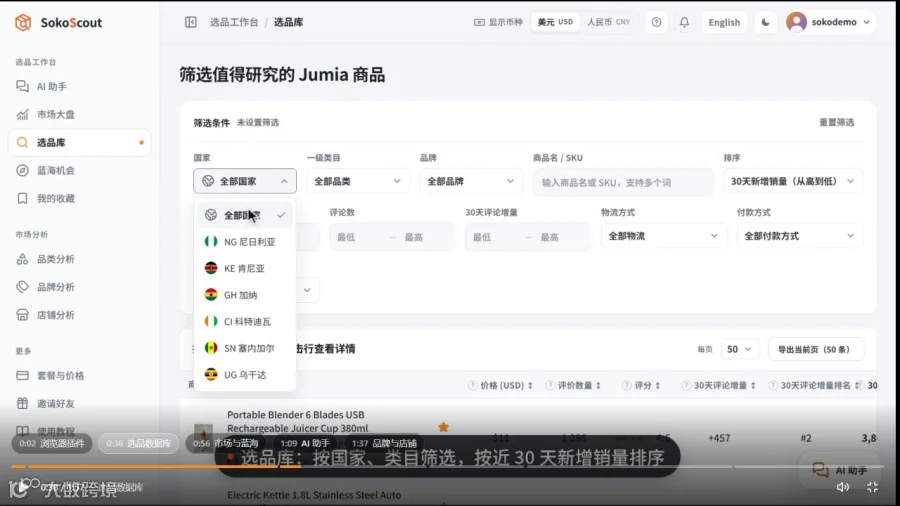Click the 店铺分析 store icon

[x=22, y=315]
